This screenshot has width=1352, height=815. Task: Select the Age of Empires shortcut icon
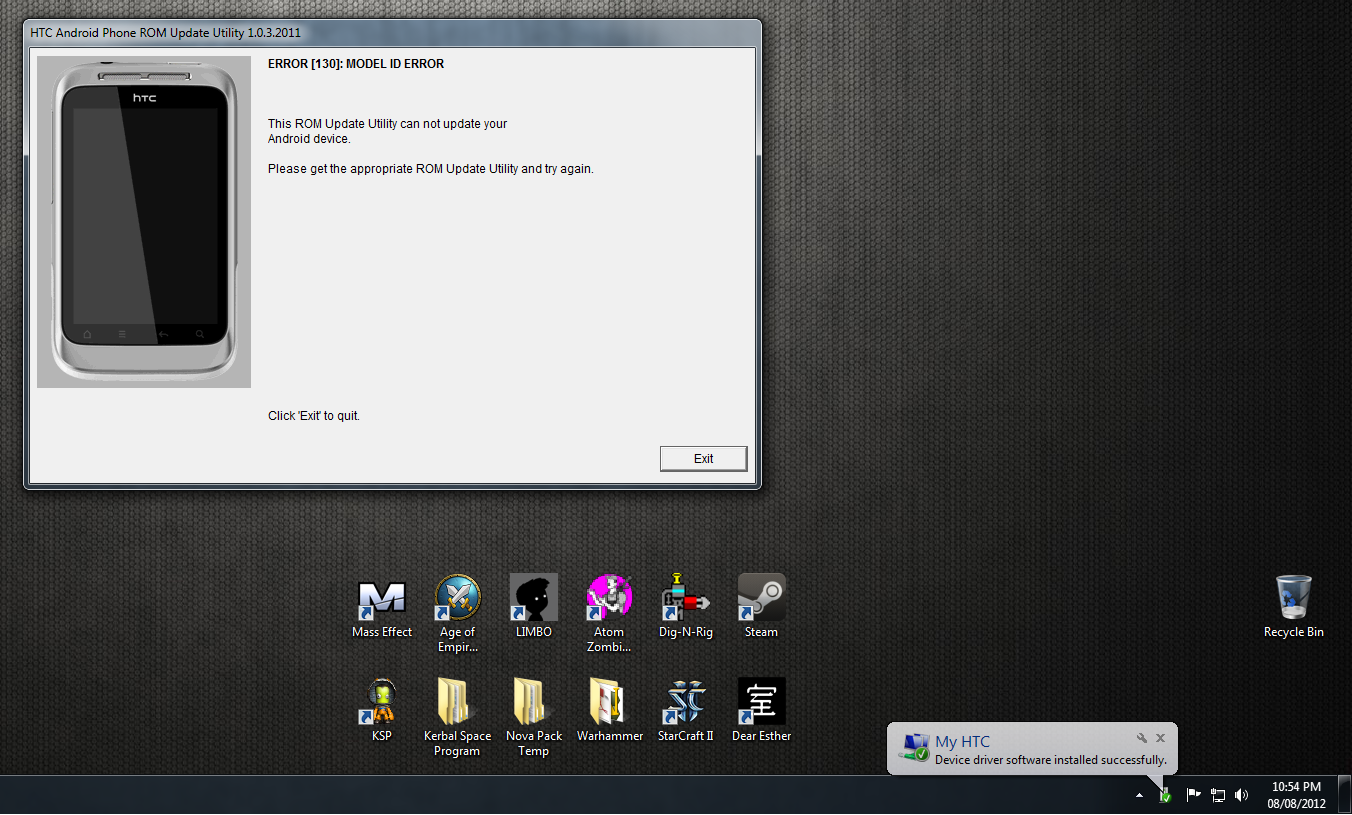[x=458, y=600]
